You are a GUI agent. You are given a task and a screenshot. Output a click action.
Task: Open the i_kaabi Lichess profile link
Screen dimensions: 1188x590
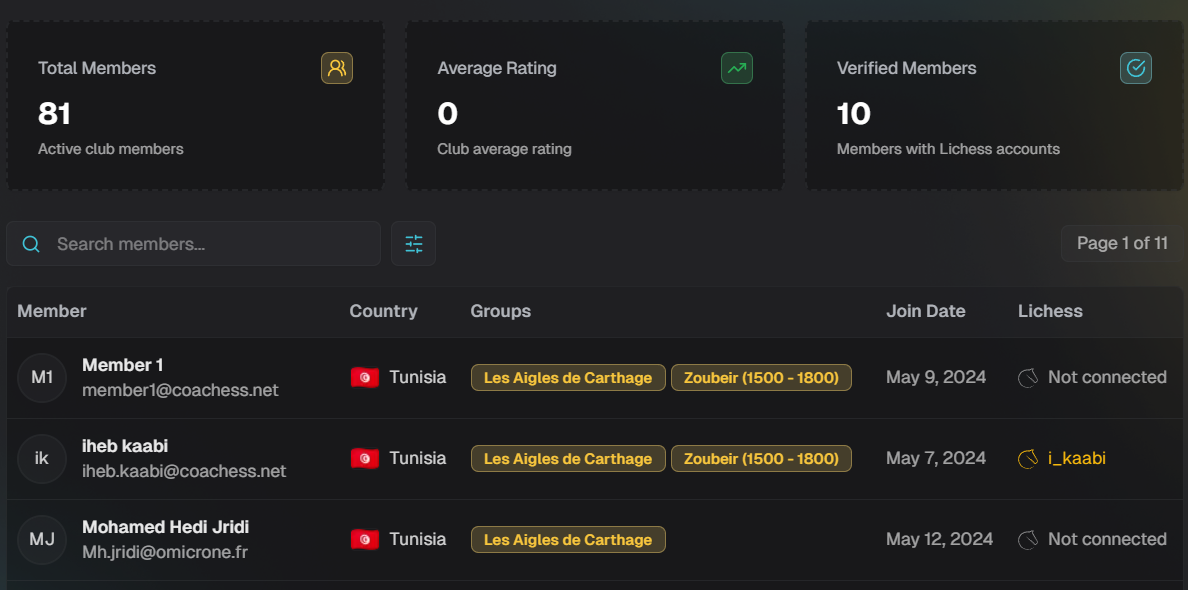pyautogui.click(x=1077, y=458)
